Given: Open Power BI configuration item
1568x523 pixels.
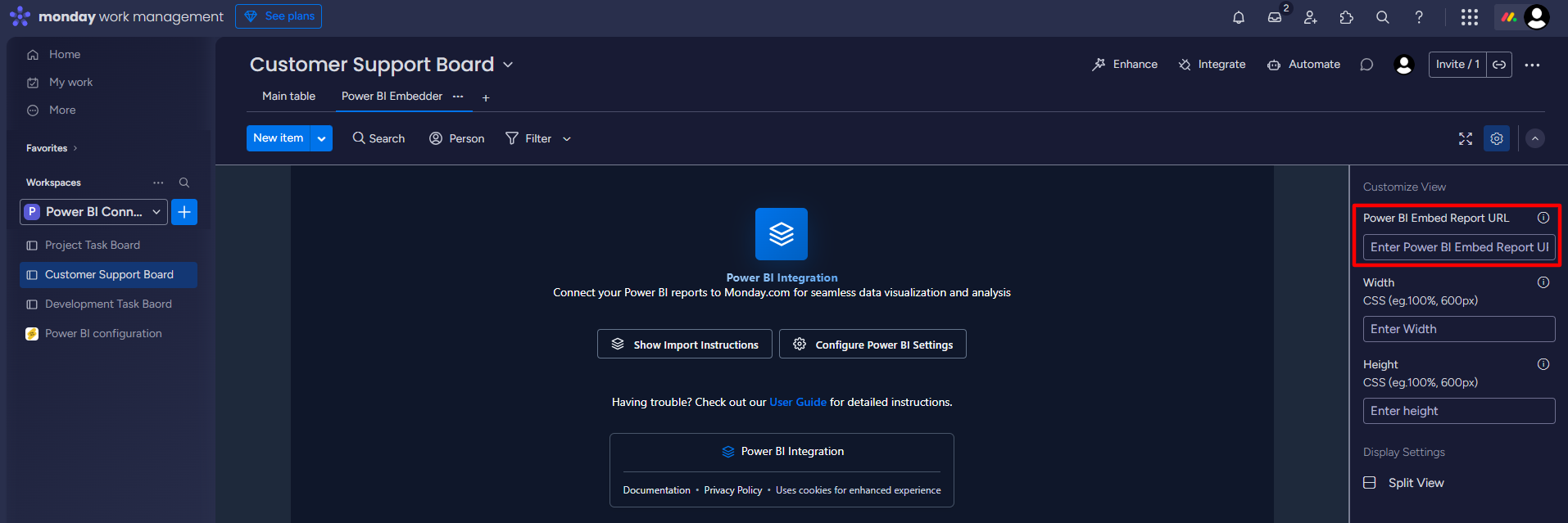Looking at the screenshot, I should [x=108, y=334].
